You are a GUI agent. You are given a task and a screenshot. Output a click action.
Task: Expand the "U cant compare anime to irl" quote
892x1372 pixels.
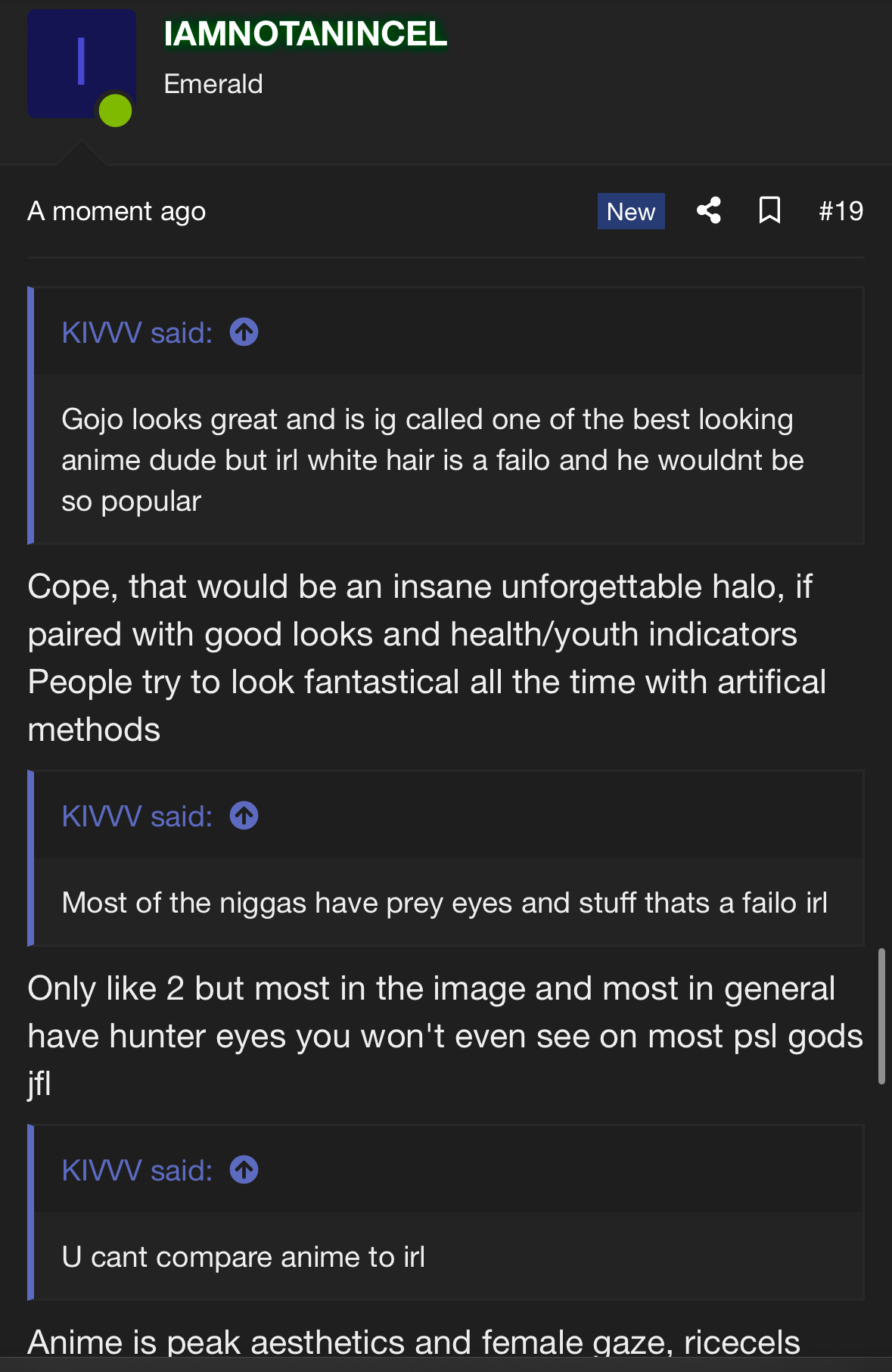[x=243, y=1257]
